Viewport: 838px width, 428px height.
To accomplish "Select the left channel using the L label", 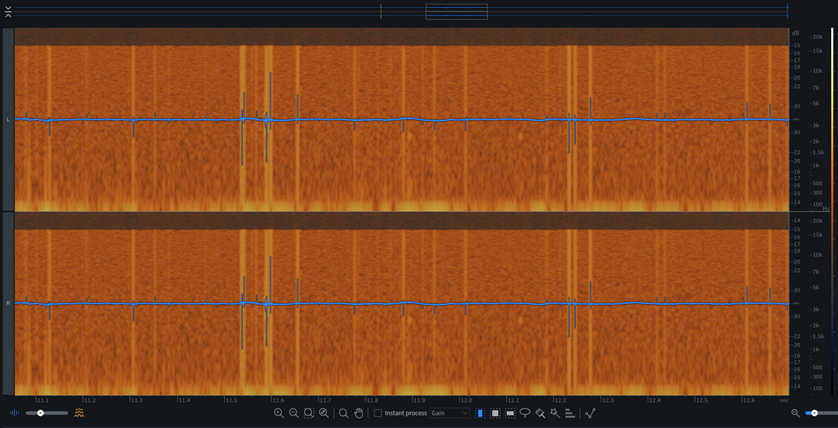I will tap(8, 120).
